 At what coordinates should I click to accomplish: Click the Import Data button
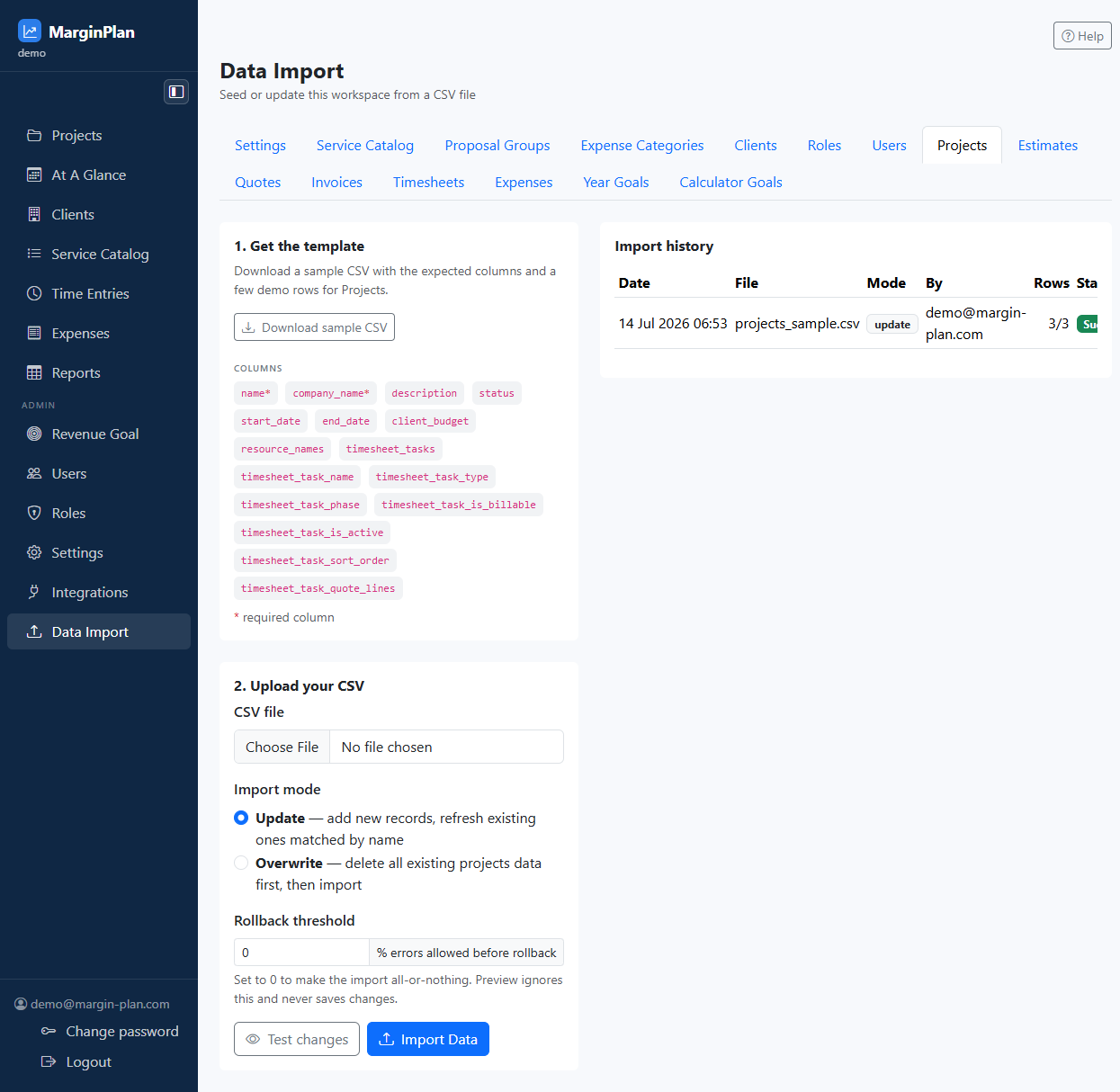pyautogui.click(x=428, y=1039)
